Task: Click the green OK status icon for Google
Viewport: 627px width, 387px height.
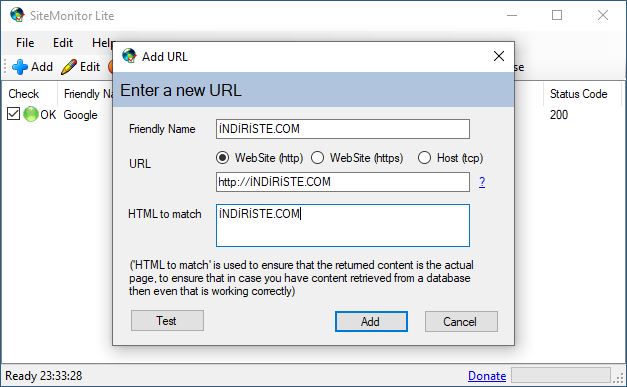Action: tap(31, 115)
